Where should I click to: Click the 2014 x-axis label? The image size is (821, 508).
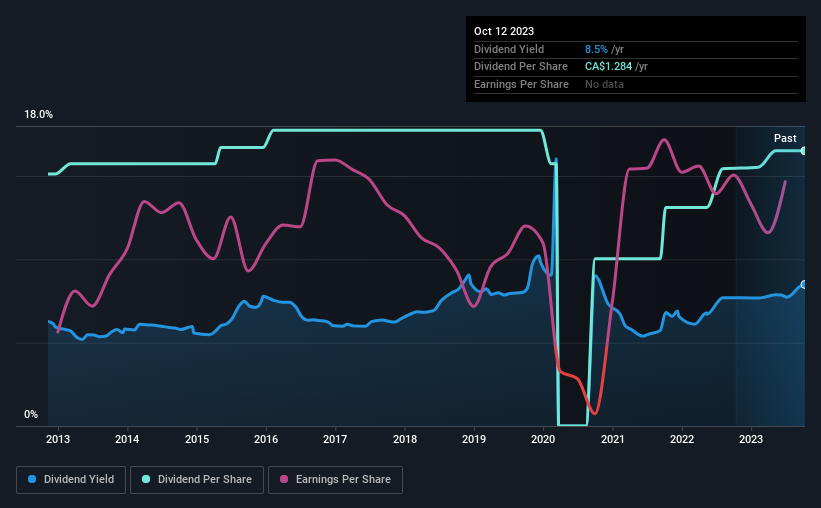point(127,439)
